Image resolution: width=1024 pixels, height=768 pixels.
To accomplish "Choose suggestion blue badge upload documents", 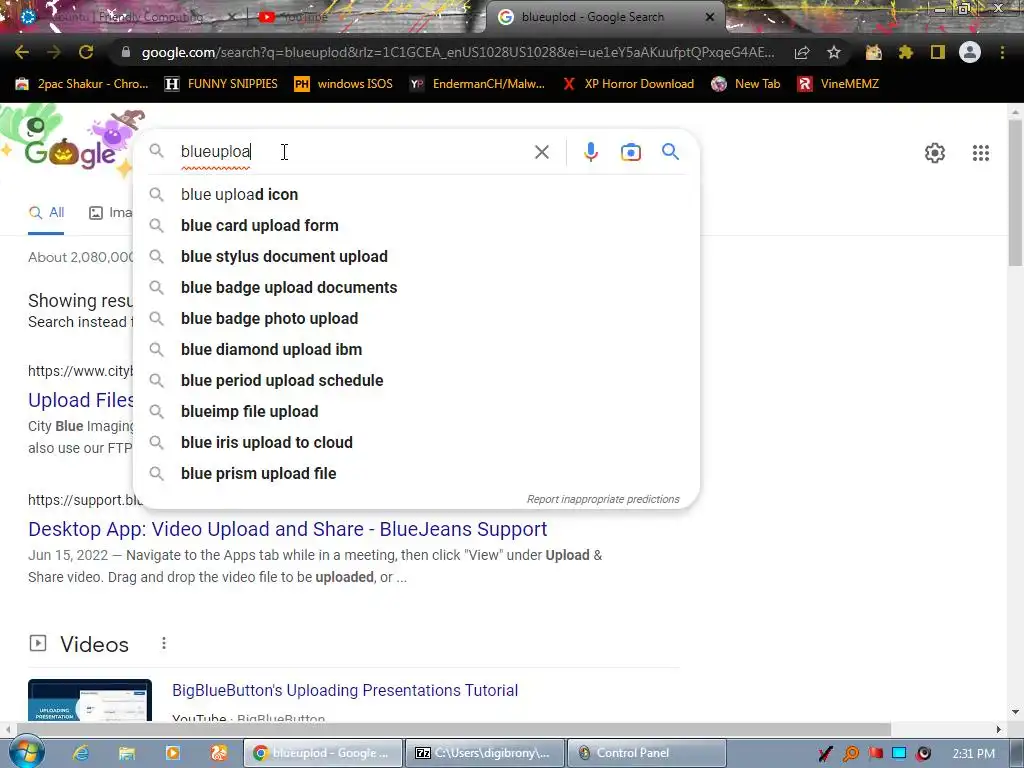I will [416, 287].
